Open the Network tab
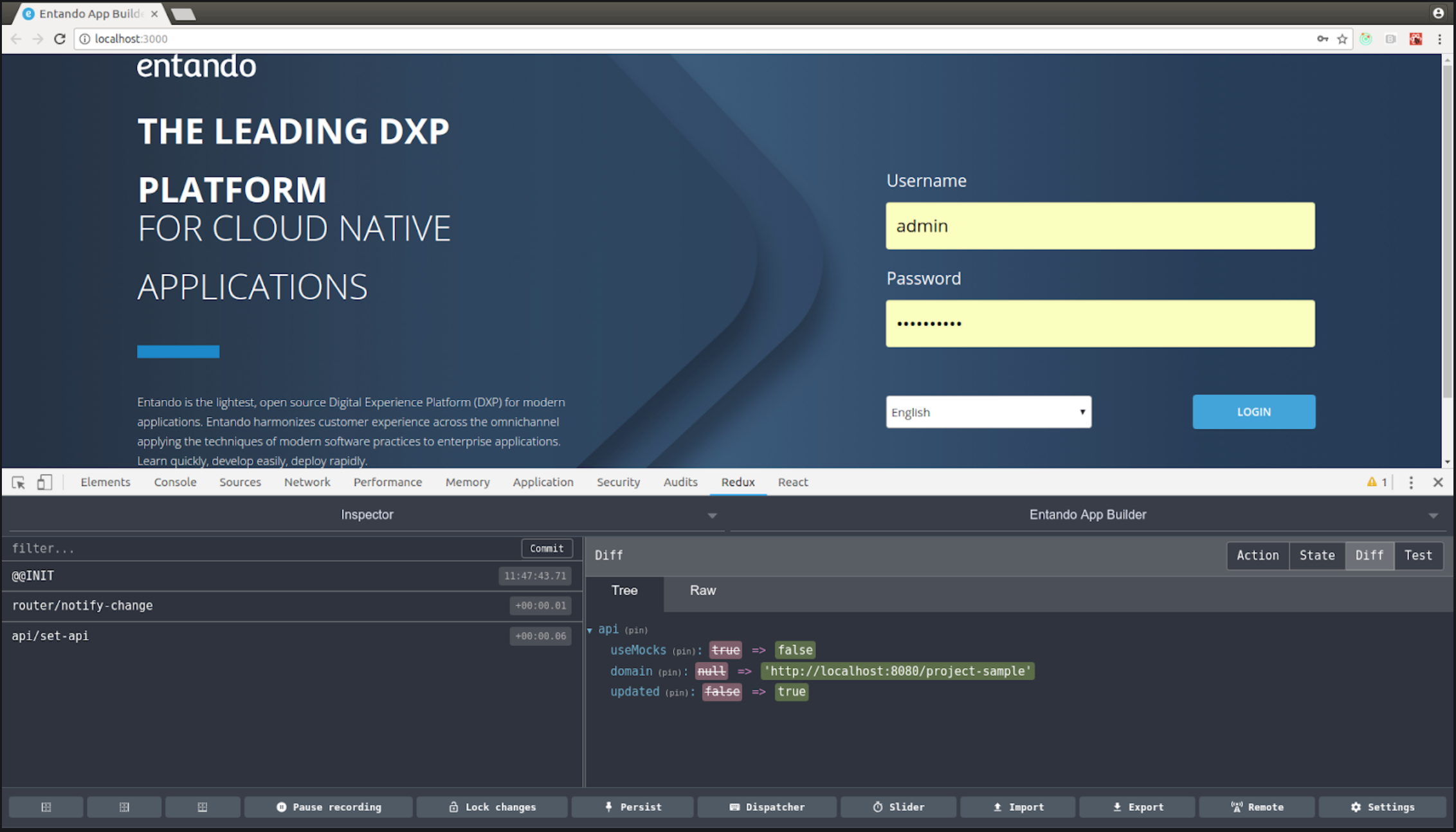This screenshot has height=832, width=1456. [307, 482]
